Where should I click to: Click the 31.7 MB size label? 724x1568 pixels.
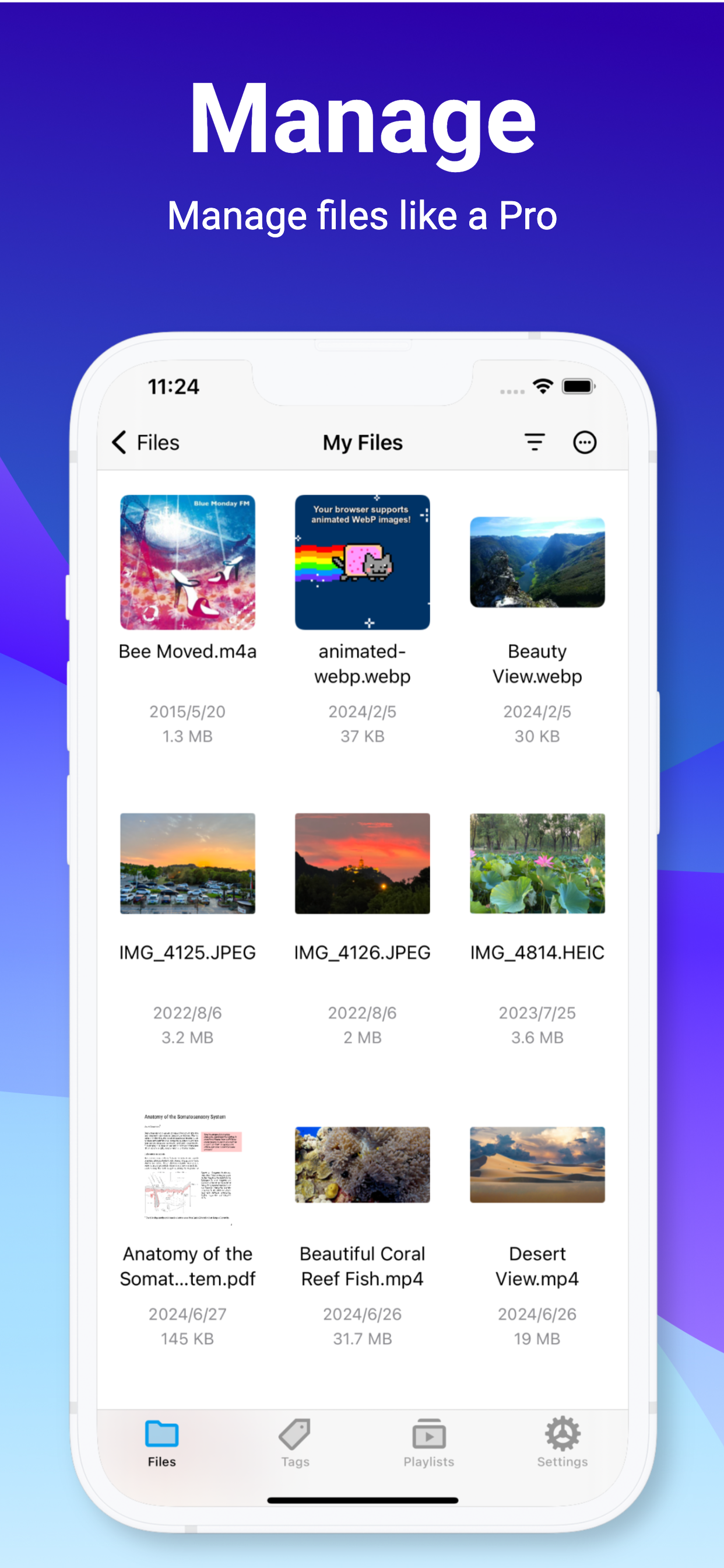coord(362,1339)
